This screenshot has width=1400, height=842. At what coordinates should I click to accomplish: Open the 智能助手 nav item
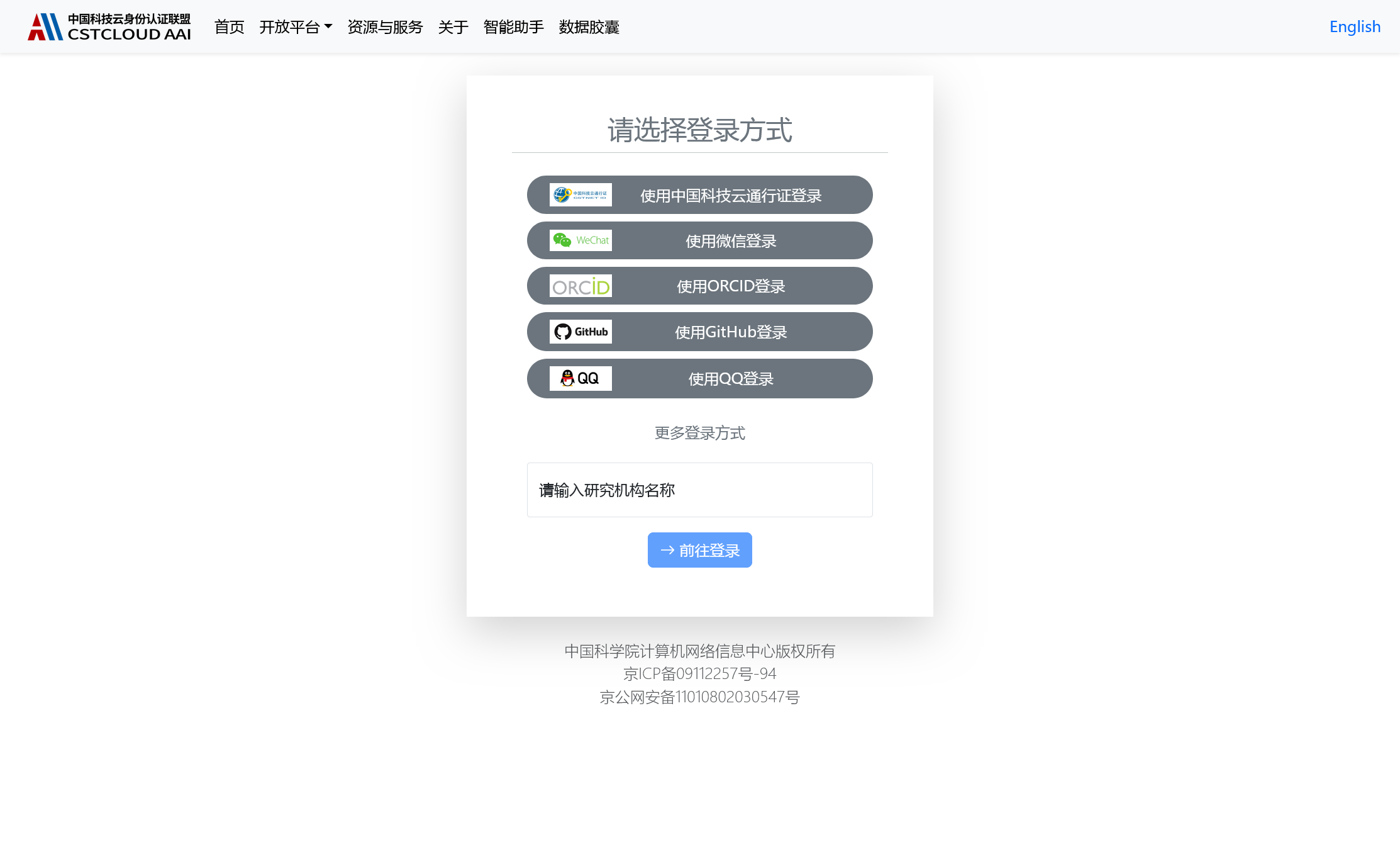[513, 27]
